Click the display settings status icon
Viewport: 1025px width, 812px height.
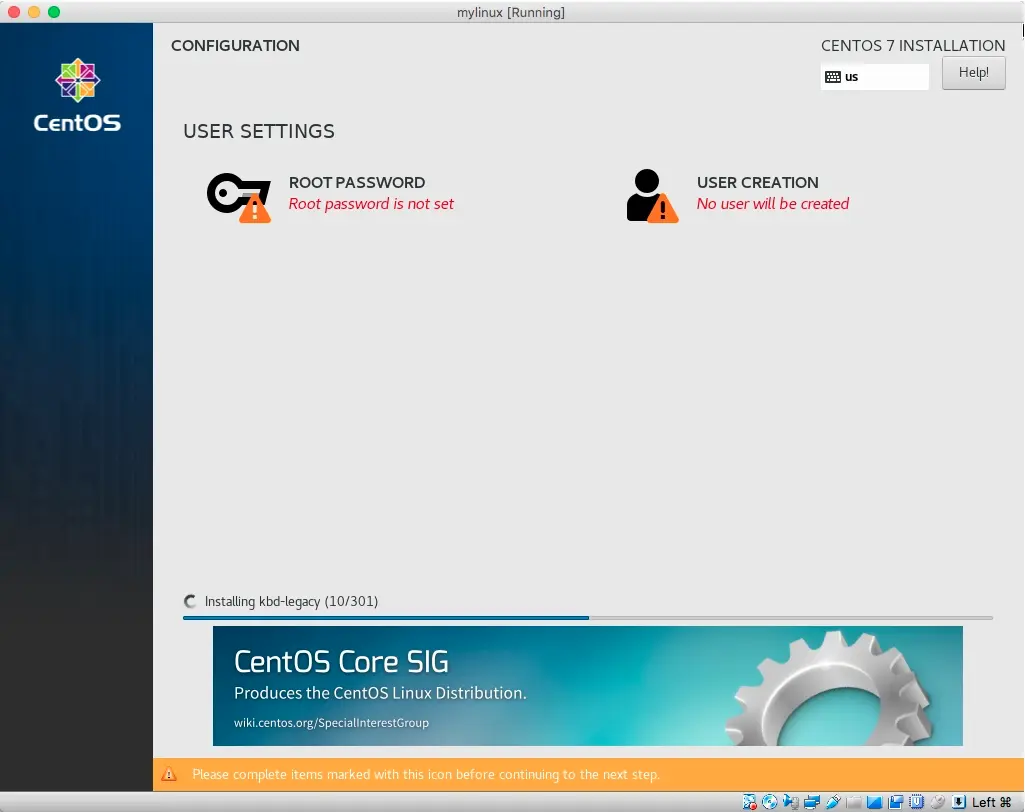[x=875, y=802]
